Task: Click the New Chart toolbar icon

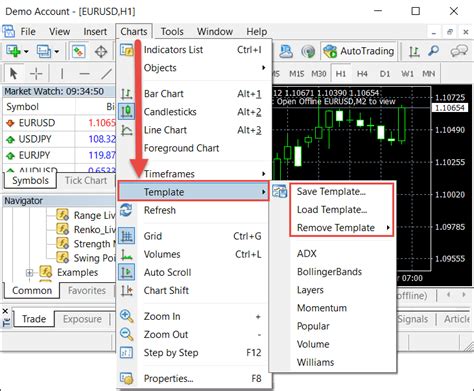Action: [13, 51]
